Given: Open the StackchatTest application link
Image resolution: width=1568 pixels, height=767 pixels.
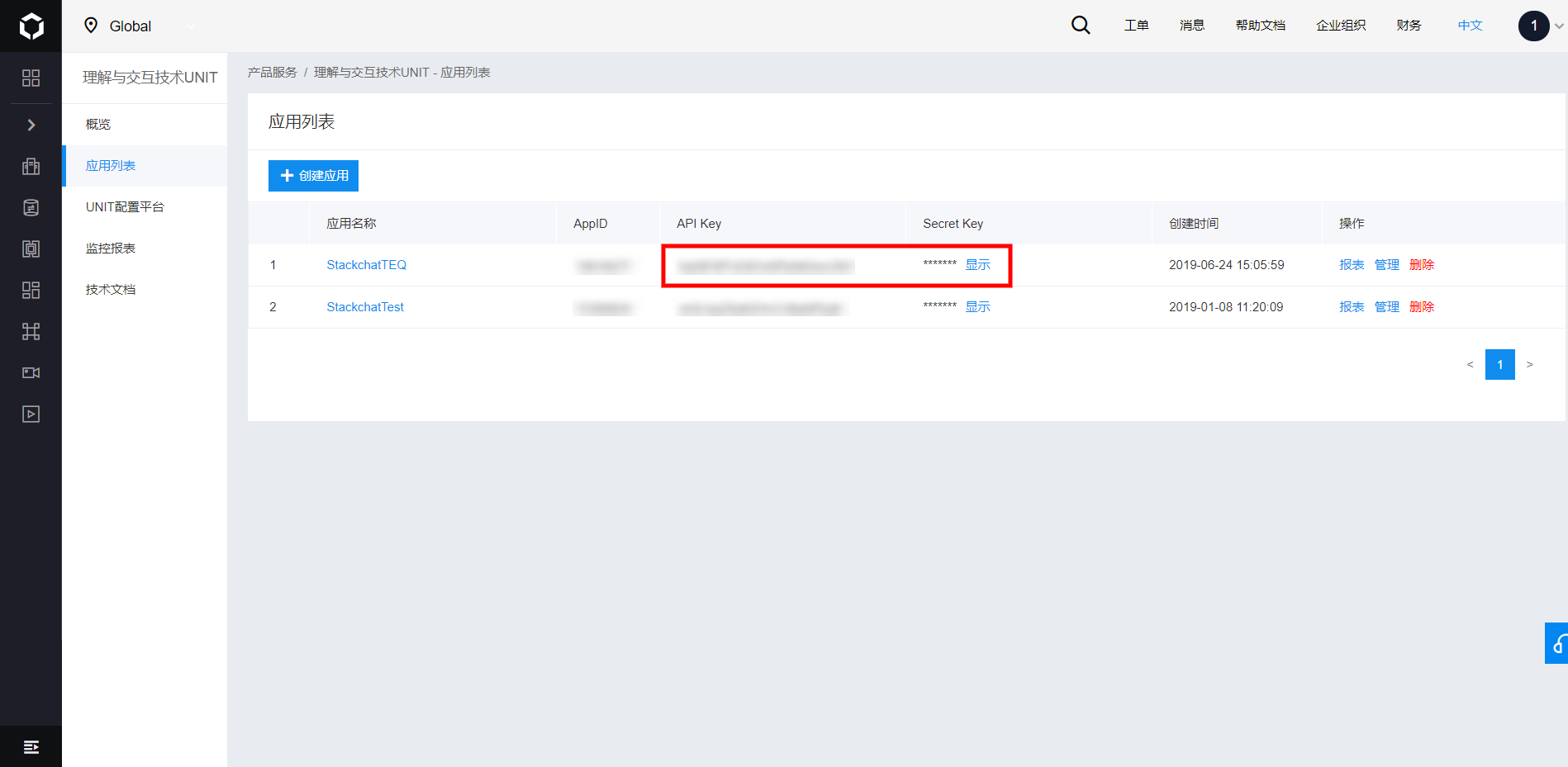Looking at the screenshot, I should [365, 307].
